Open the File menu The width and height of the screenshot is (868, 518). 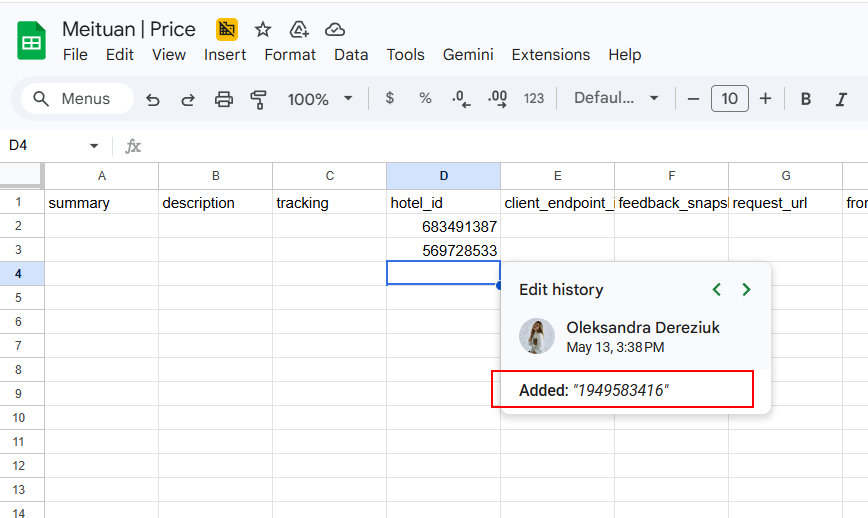(x=75, y=55)
